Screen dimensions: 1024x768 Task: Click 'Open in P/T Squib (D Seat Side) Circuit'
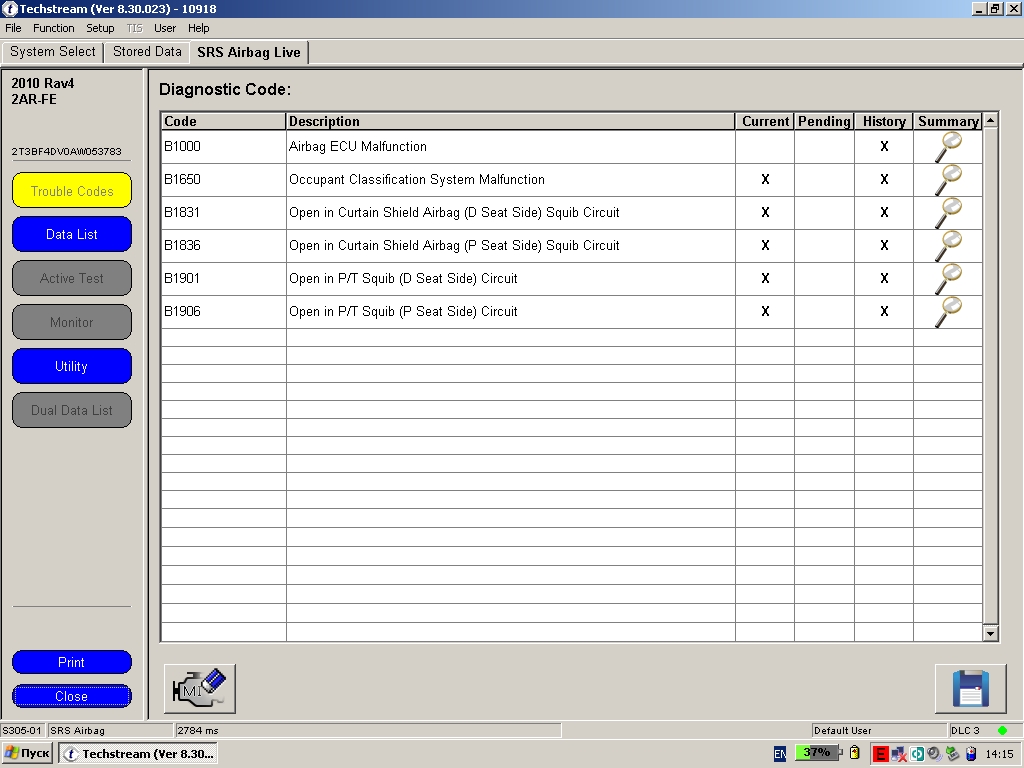tap(403, 279)
